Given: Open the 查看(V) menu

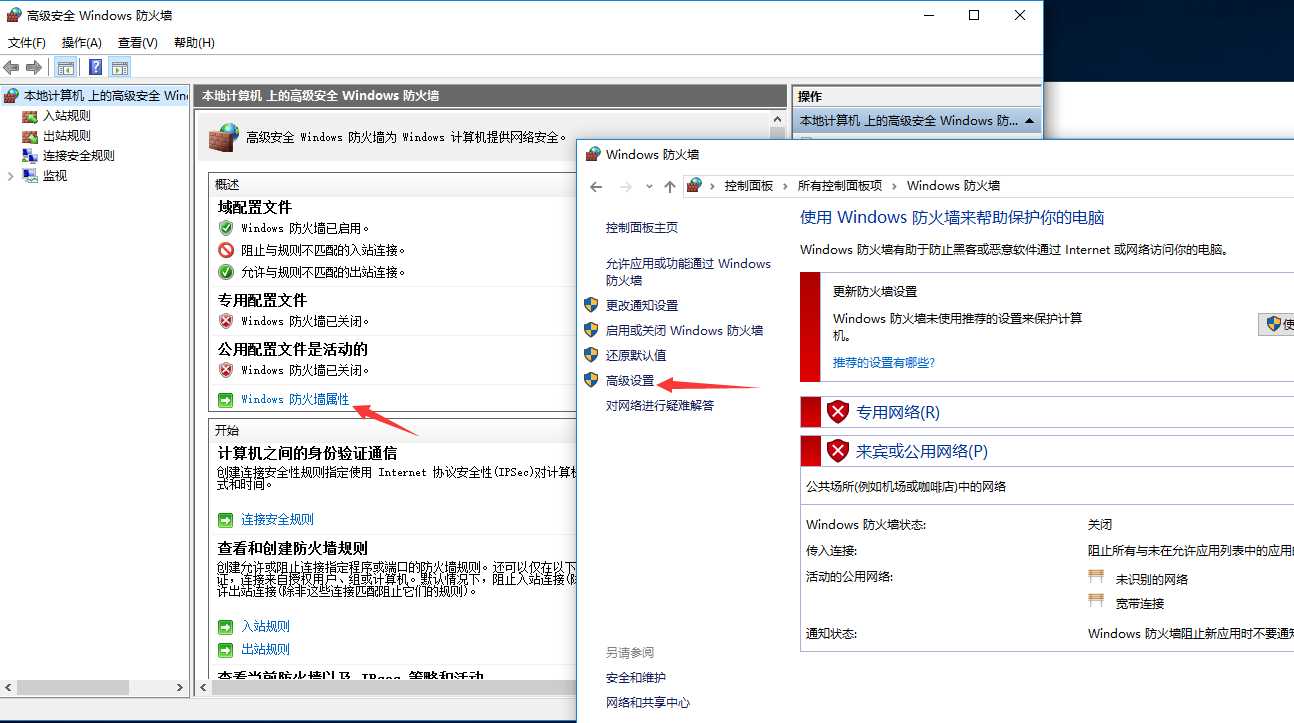Looking at the screenshot, I should [138, 42].
